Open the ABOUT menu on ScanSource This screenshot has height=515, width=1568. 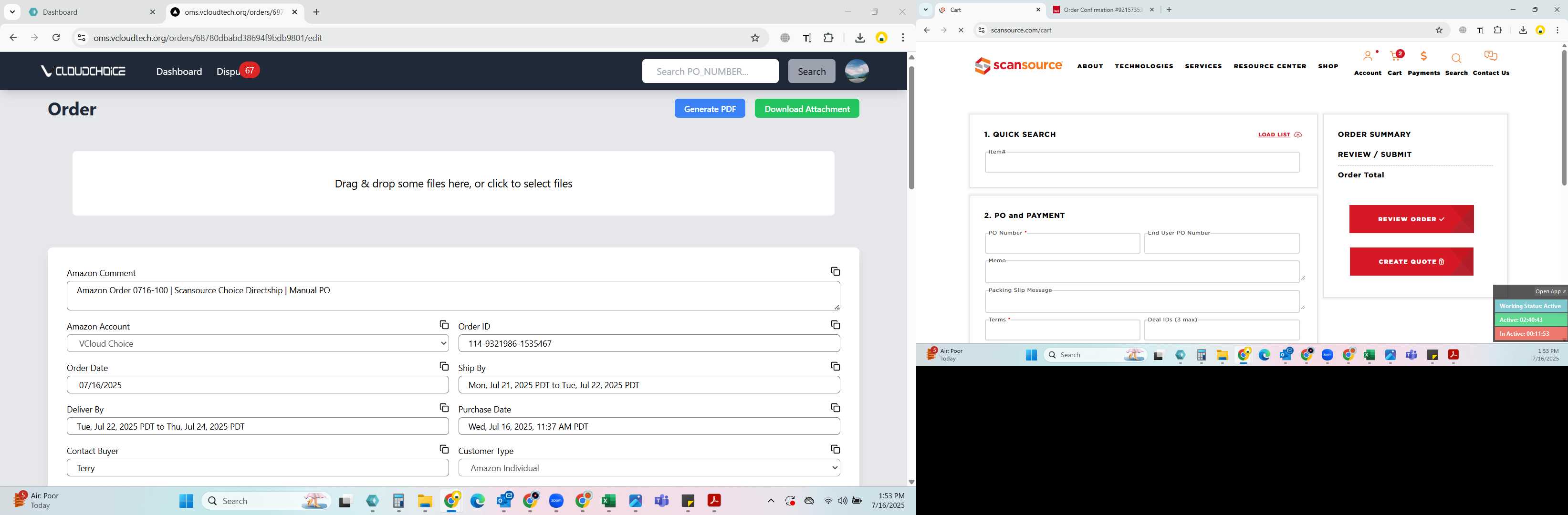click(x=1089, y=66)
